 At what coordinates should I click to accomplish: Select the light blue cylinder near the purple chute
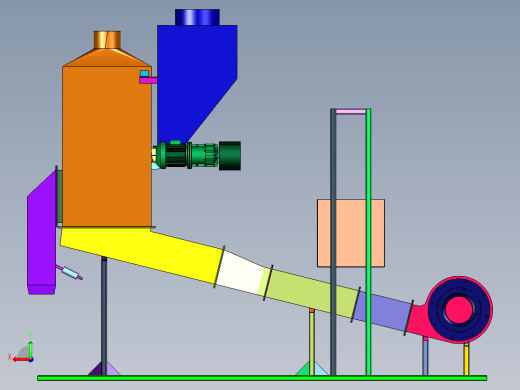tap(71, 273)
